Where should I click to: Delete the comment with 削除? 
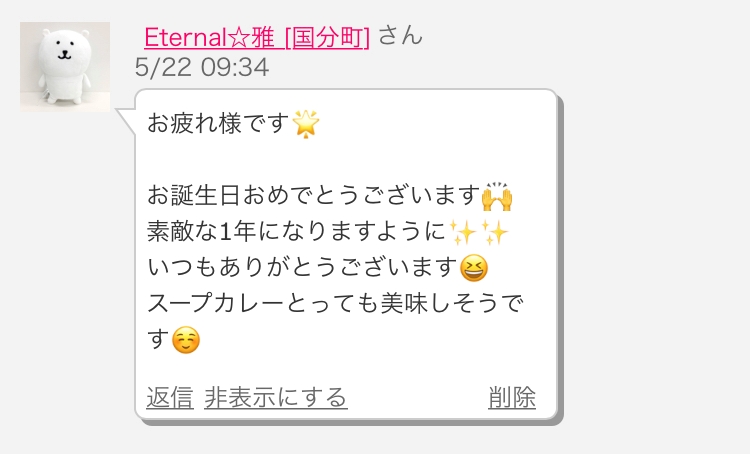click(x=512, y=398)
